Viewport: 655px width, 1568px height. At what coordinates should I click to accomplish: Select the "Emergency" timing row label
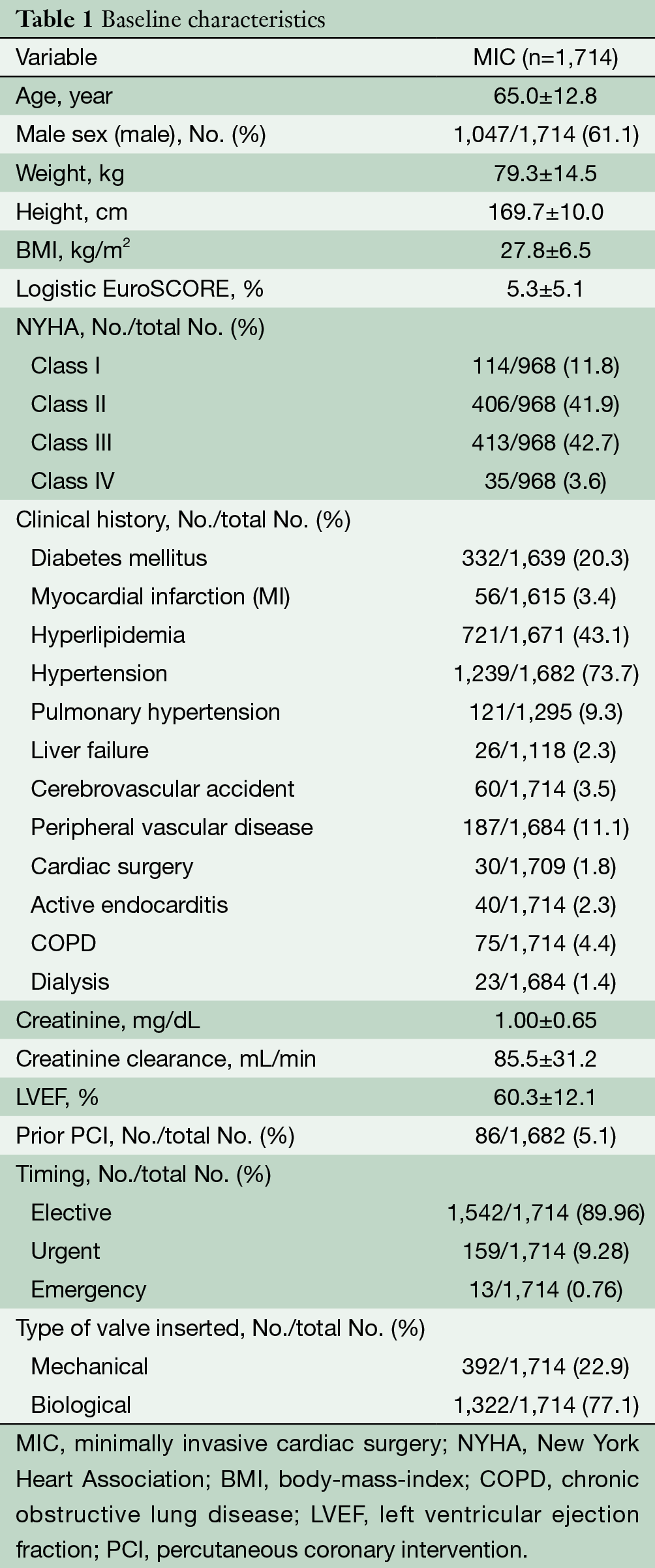click(x=88, y=1290)
